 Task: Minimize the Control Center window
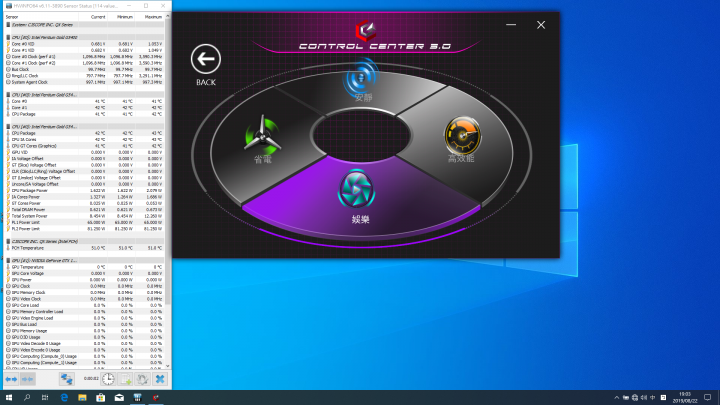point(511,25)
